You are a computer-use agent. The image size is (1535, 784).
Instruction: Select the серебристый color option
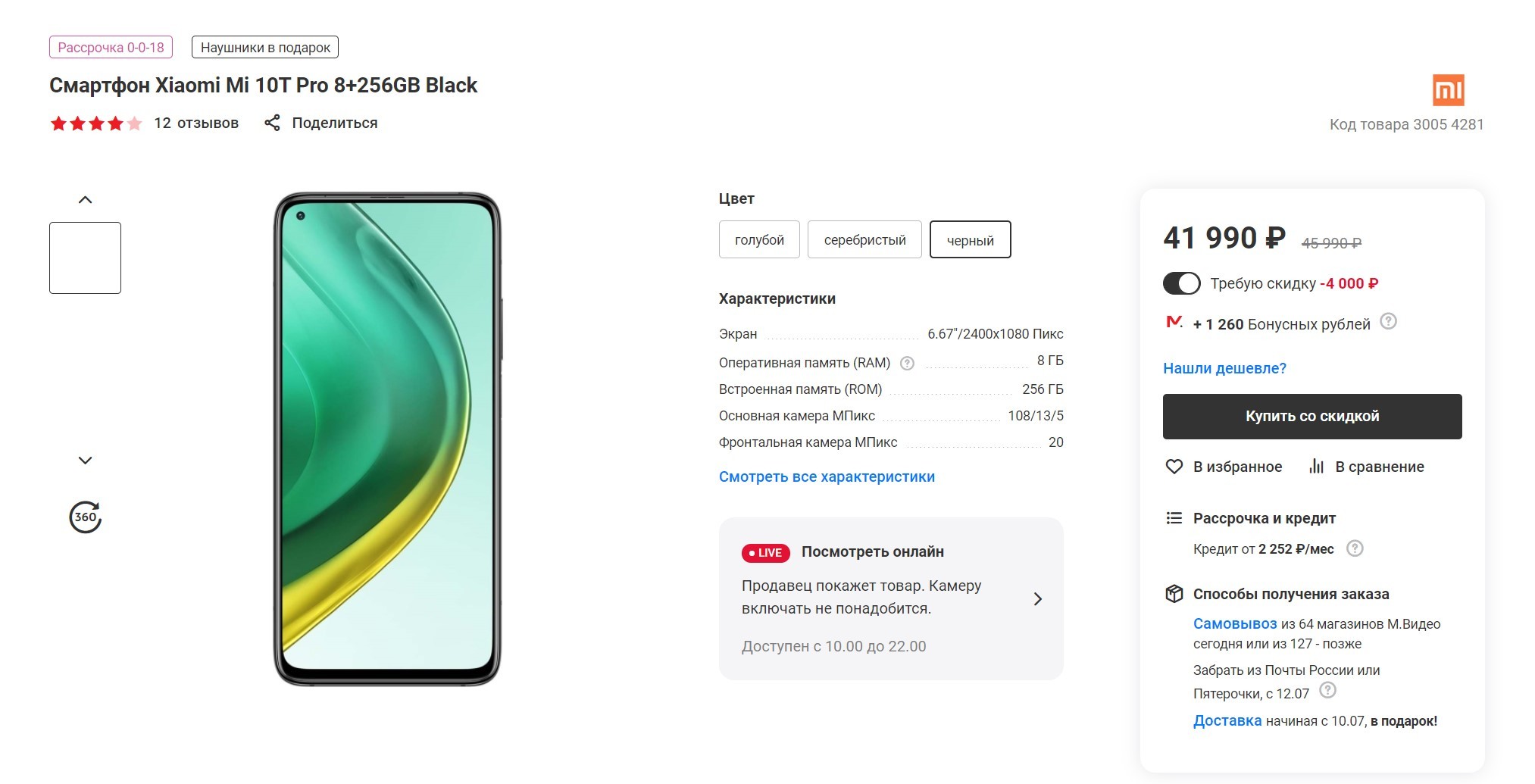pos(864,240)
